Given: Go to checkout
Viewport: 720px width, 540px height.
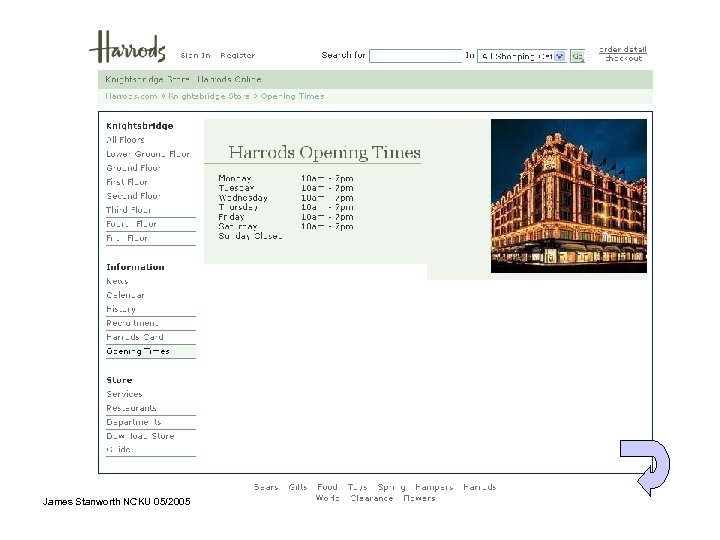Looking at the screenshot, I should 623,58.
